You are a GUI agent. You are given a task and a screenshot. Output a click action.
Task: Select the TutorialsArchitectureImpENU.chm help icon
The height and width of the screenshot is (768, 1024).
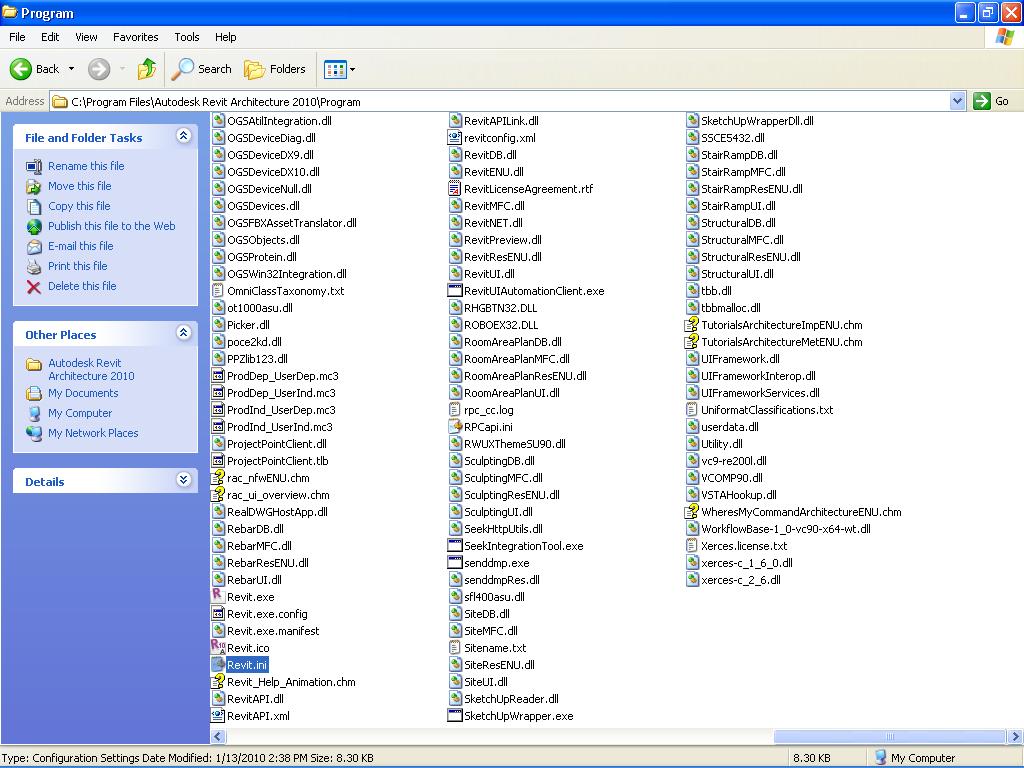tap(692, 325)
